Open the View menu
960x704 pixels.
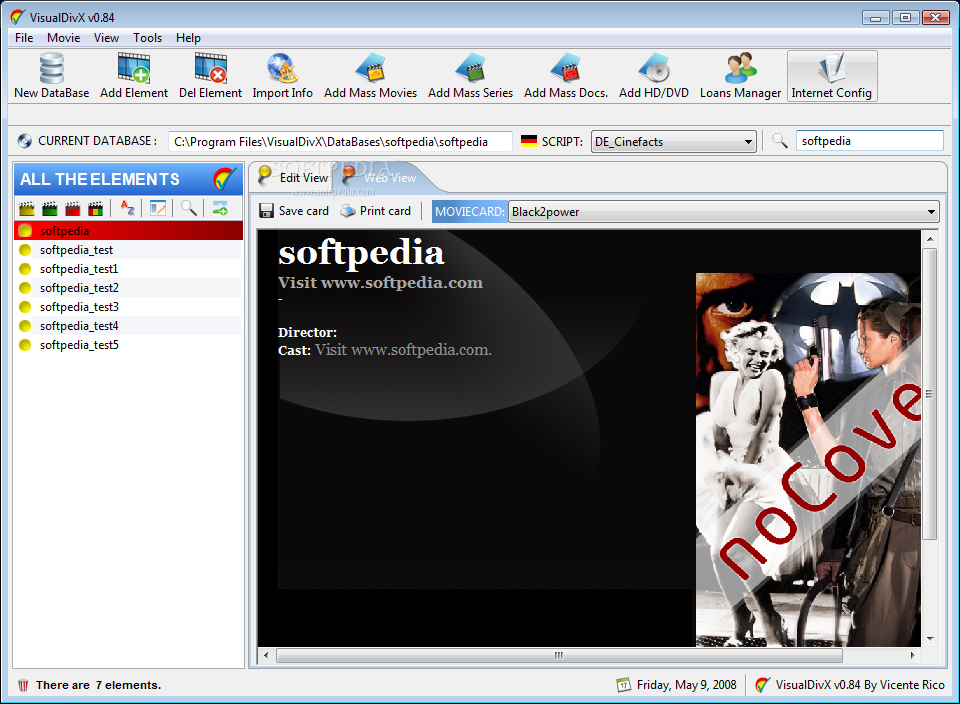pos(106,38)
